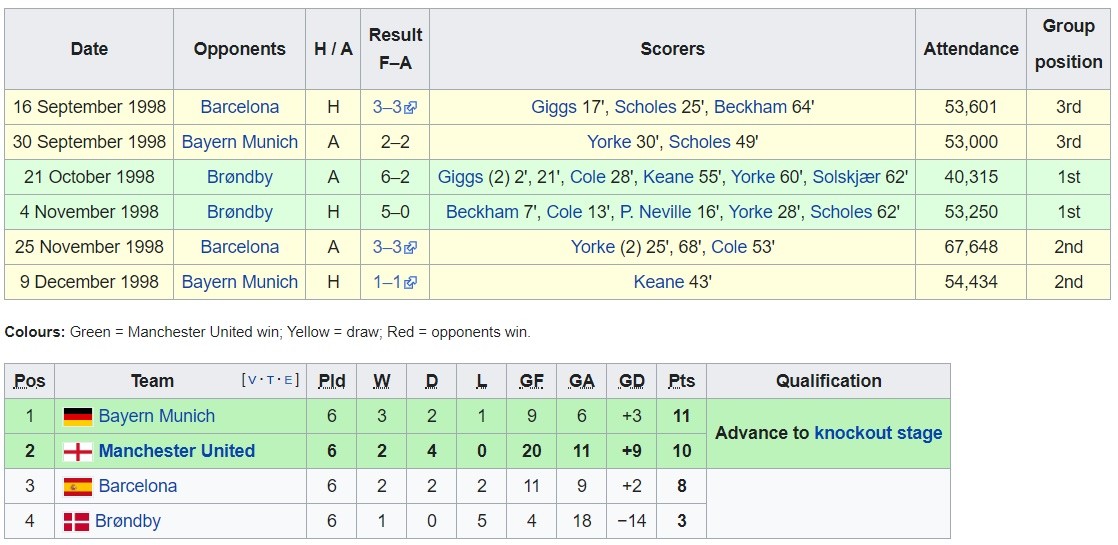This screenshot has width=1118, height=545.
Task: Click the T (talk template) link
Action: (270, 380)
